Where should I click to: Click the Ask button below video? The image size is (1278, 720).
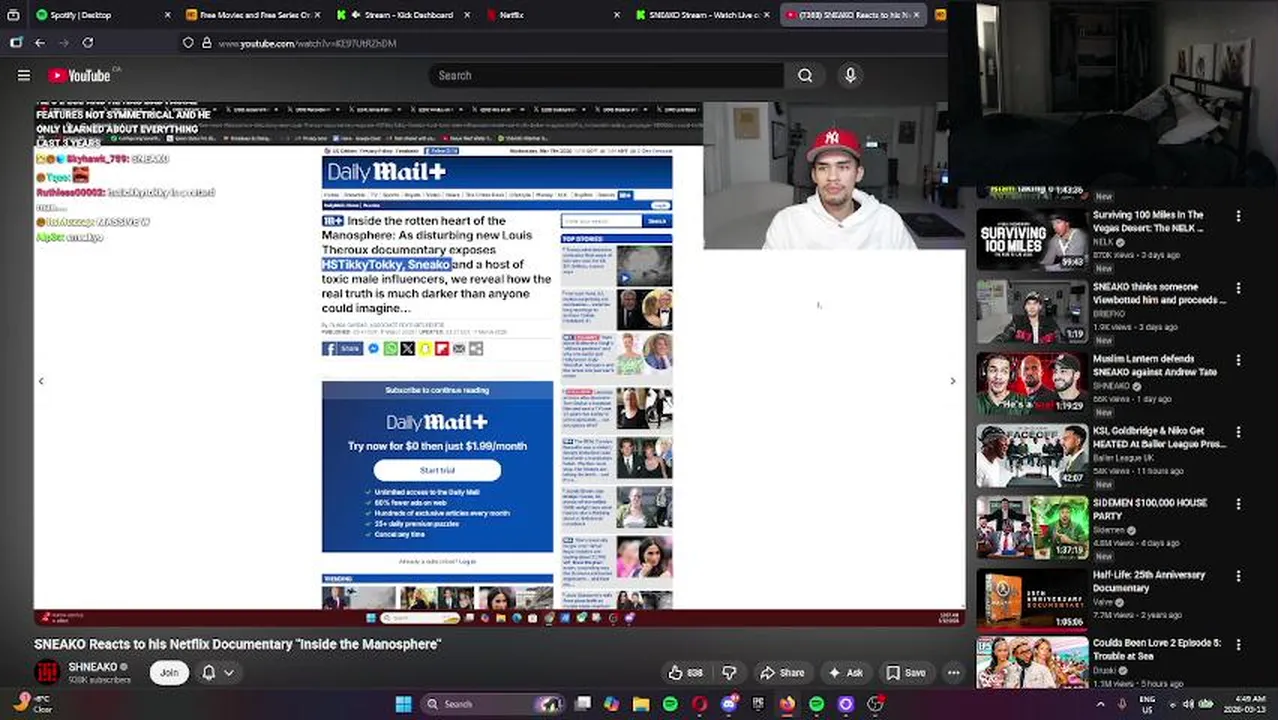[845, 673]
